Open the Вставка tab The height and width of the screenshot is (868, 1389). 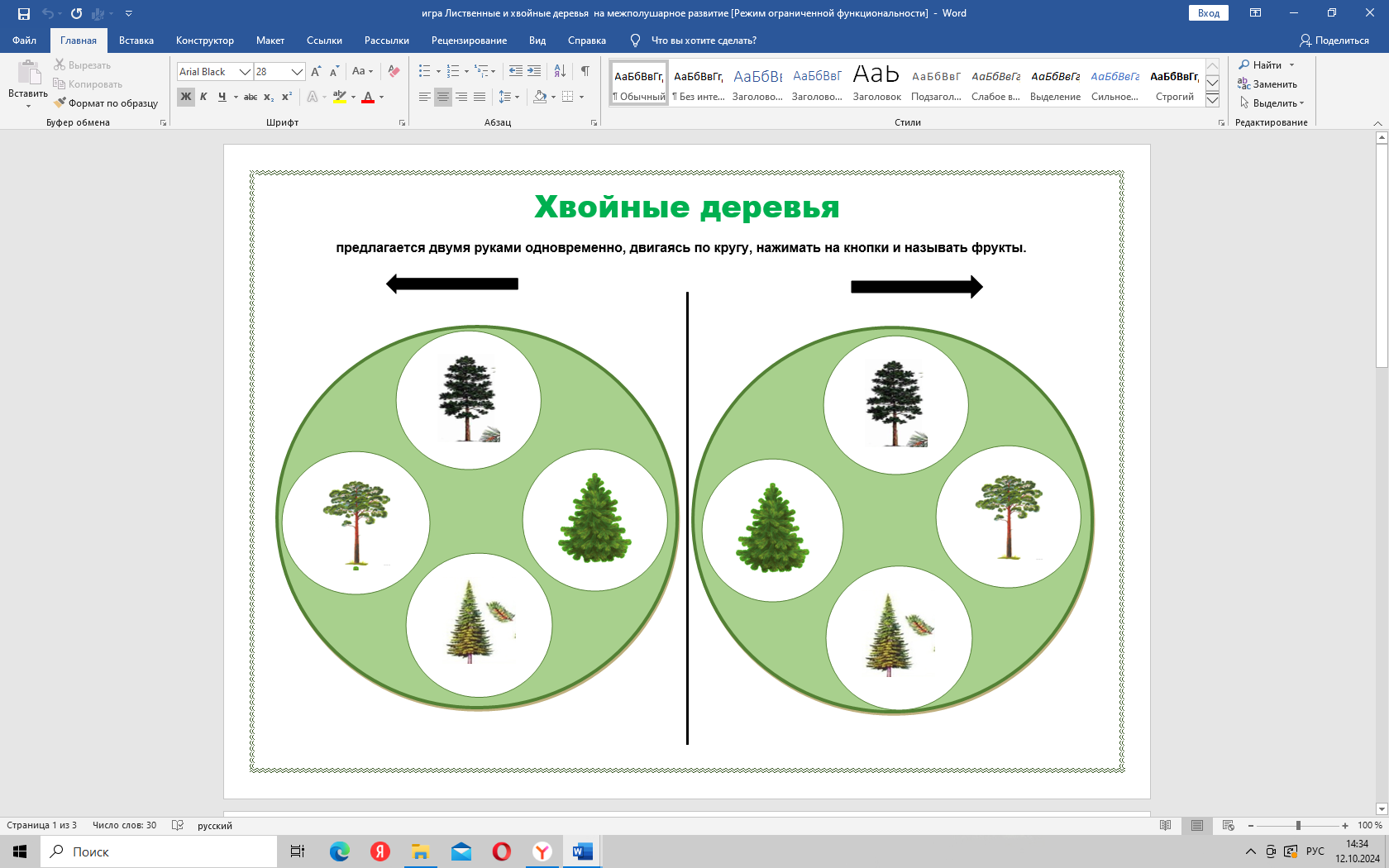pyautogui.click(x=136, y=41)
